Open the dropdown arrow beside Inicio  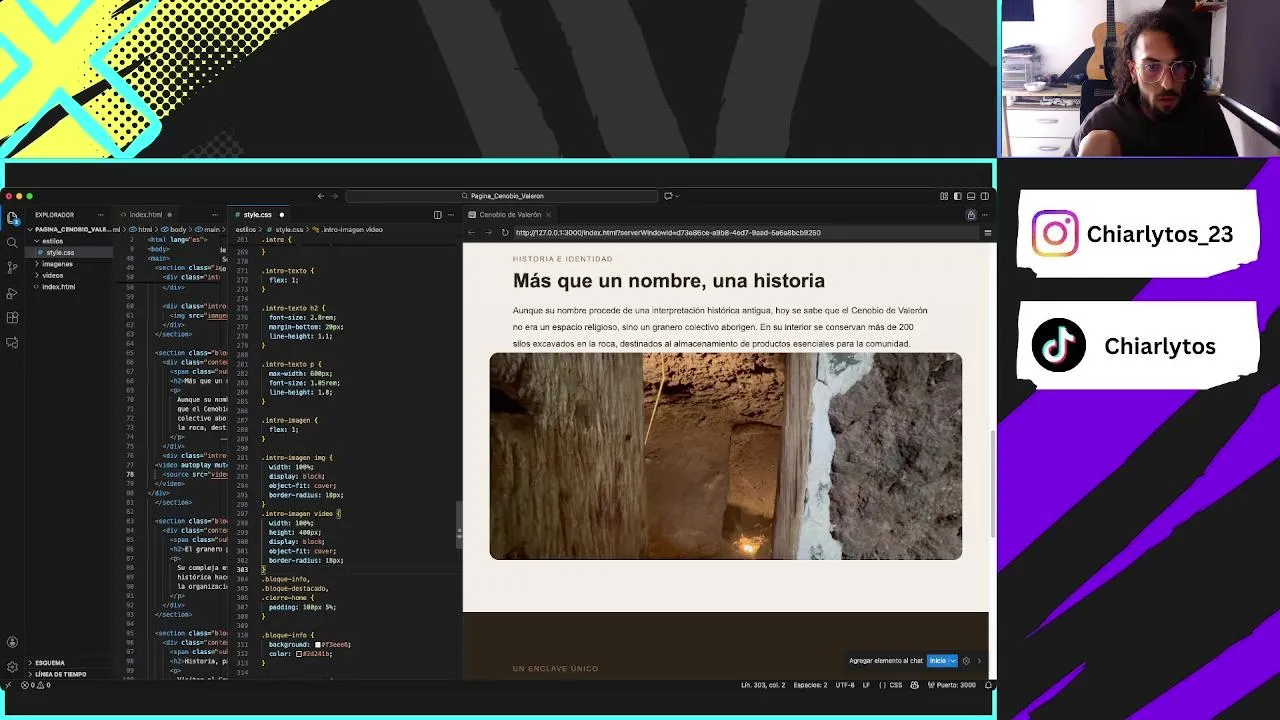coord(953,661)
